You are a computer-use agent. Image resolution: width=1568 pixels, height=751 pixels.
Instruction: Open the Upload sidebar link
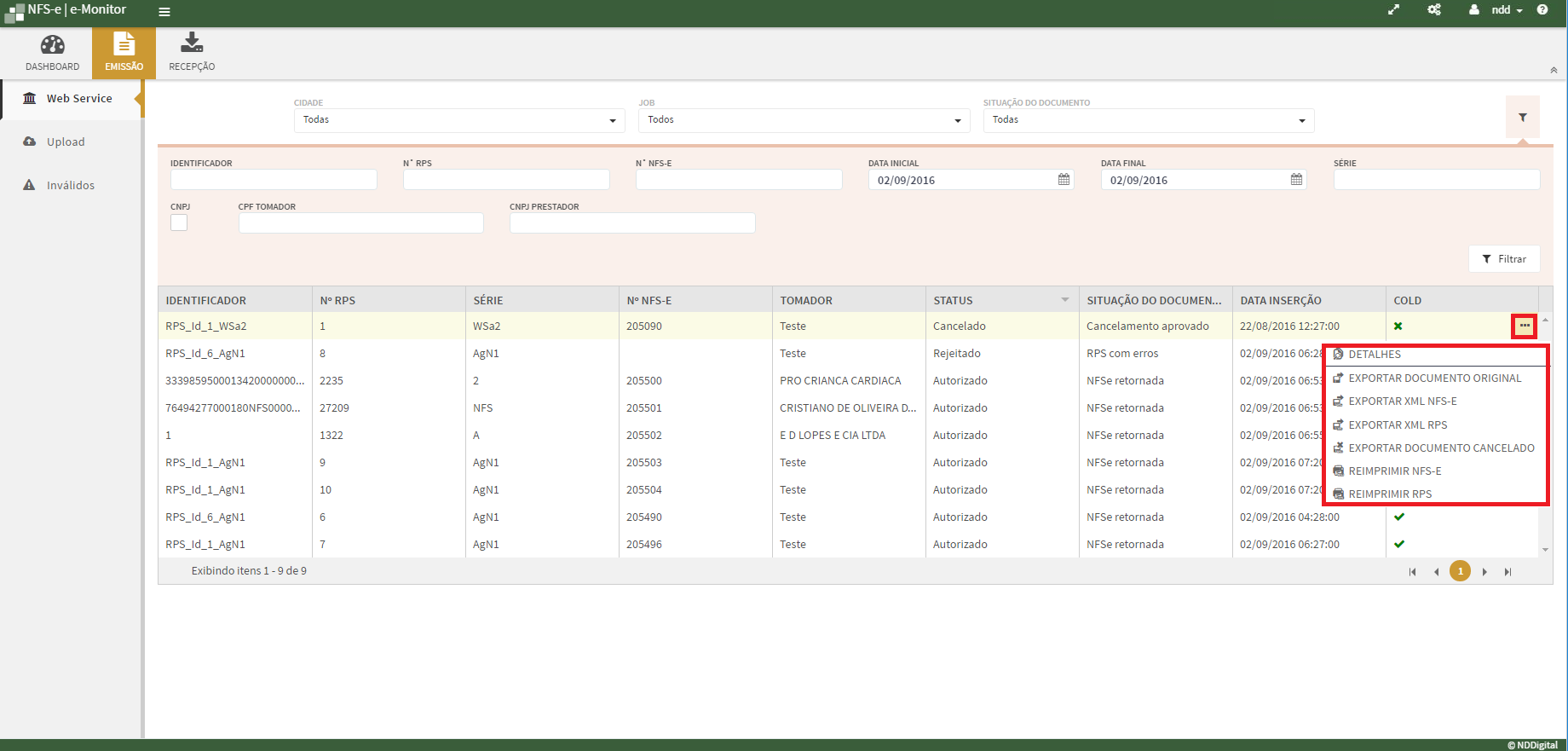click(x=66, y=142)
